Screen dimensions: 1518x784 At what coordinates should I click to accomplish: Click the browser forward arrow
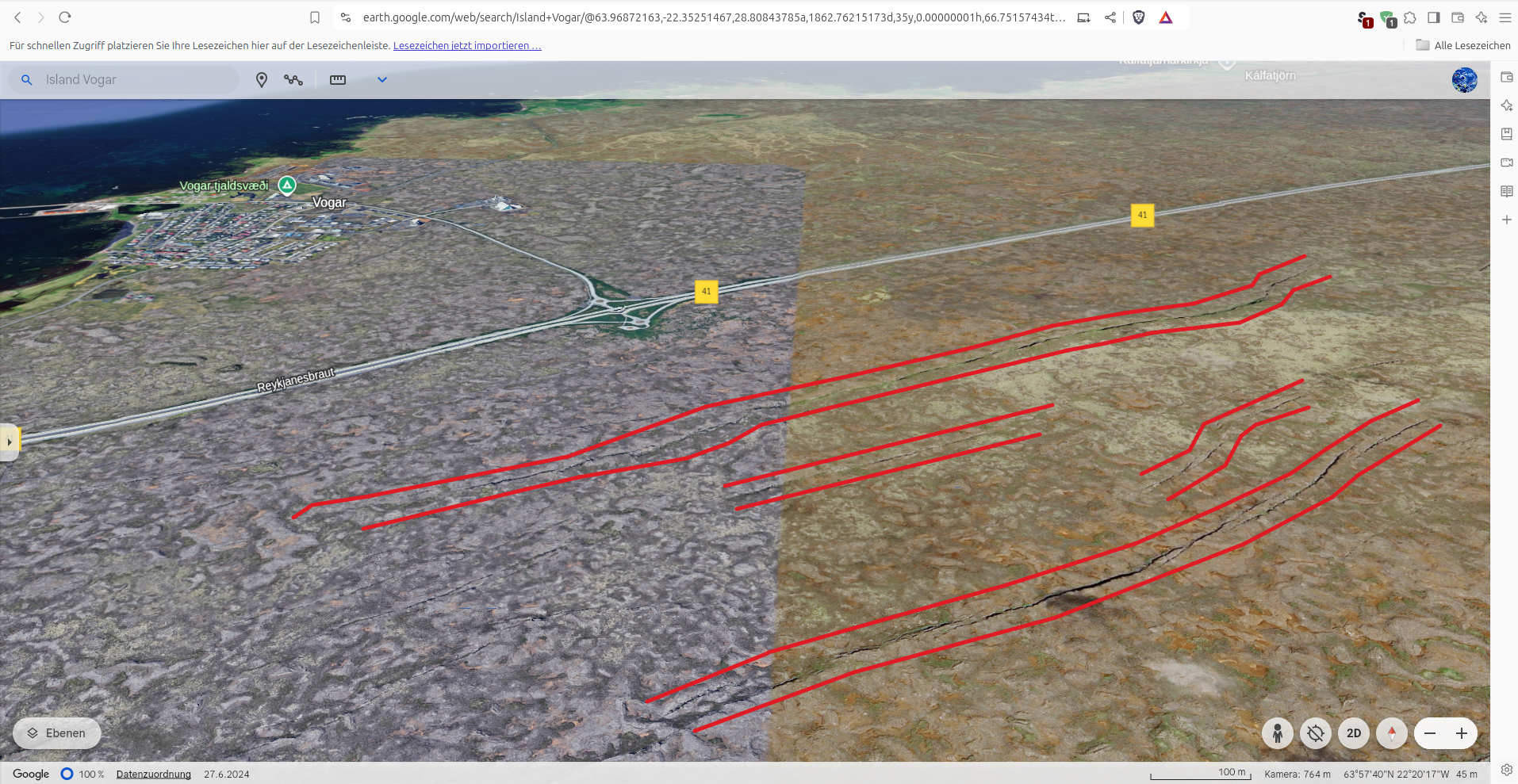click(x=41, y=17)
